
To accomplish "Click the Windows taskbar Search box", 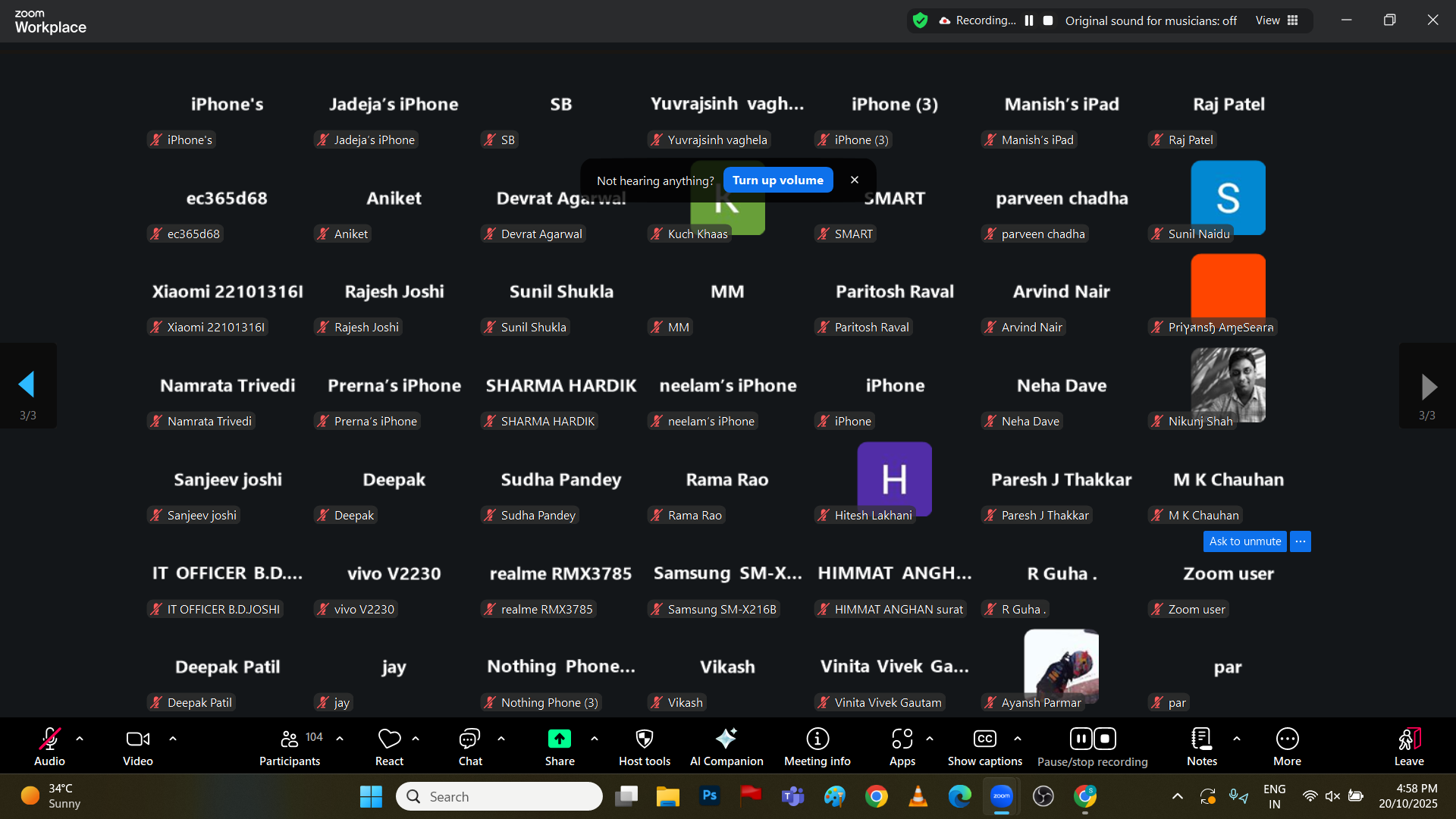I will 500,796.
